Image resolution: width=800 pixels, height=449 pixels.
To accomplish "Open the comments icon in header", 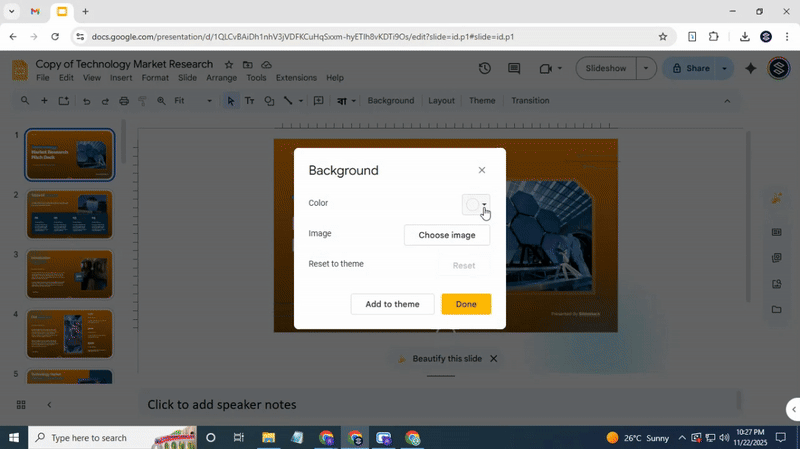I will [514, 68].
